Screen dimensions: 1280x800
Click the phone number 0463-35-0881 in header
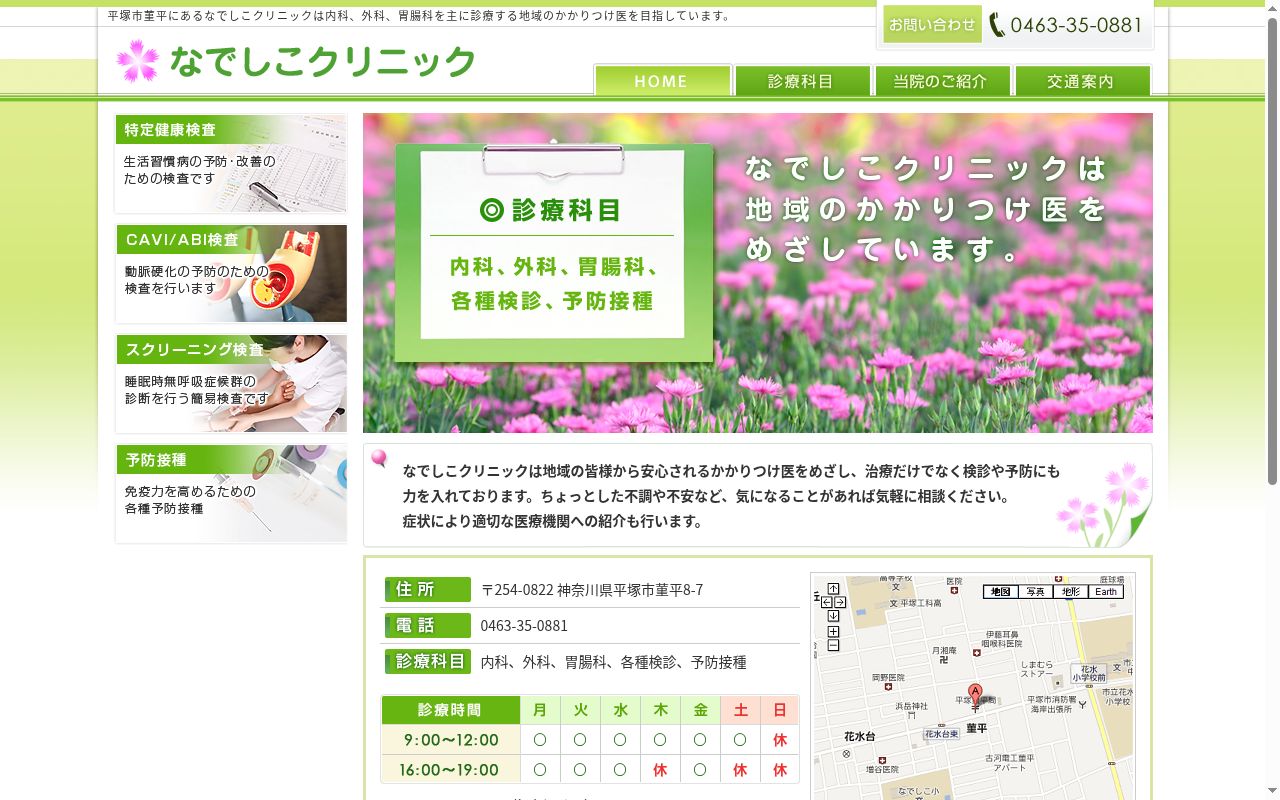click(x=1076, y=25)
